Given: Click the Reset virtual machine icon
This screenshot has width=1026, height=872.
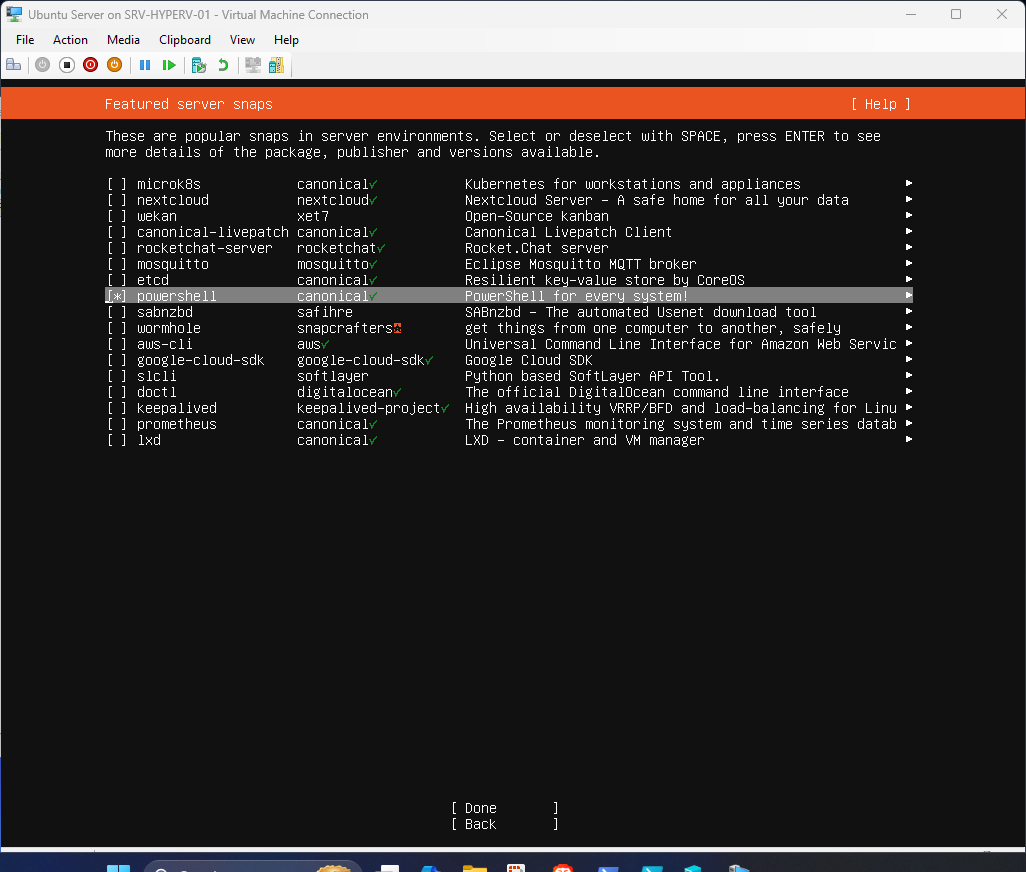Looking at the screenshot, I should click(x=169, y=64).
